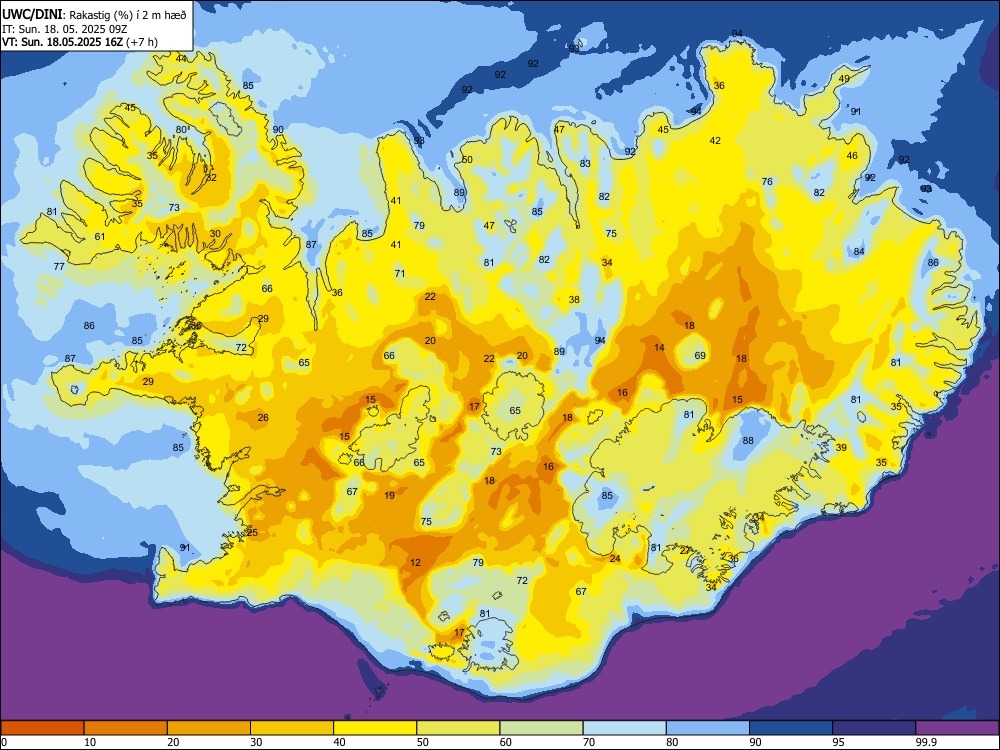This screenshot has height=750, width=1000.
Task: Click the 70–80 light blue legend swatch
Action: (625, 728)
